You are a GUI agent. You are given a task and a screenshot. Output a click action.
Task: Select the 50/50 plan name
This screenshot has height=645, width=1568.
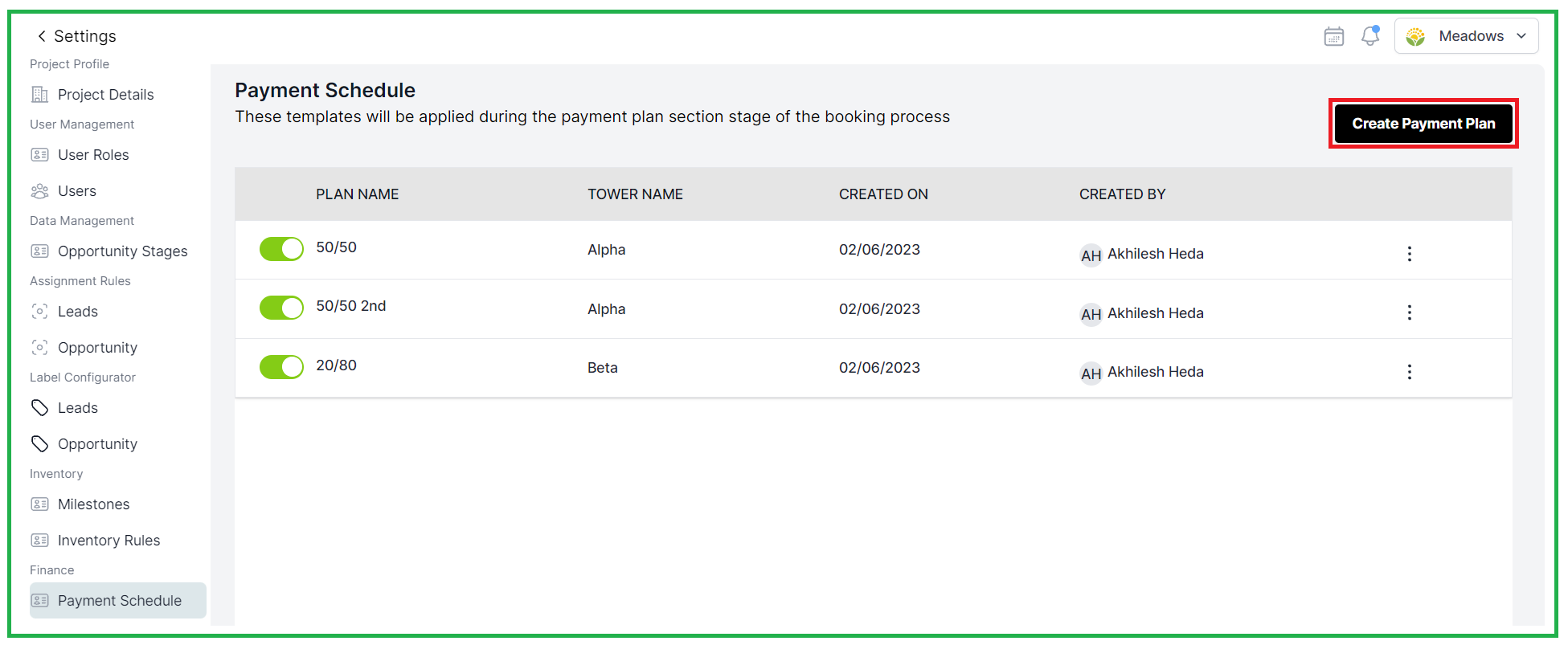point(336,247)
